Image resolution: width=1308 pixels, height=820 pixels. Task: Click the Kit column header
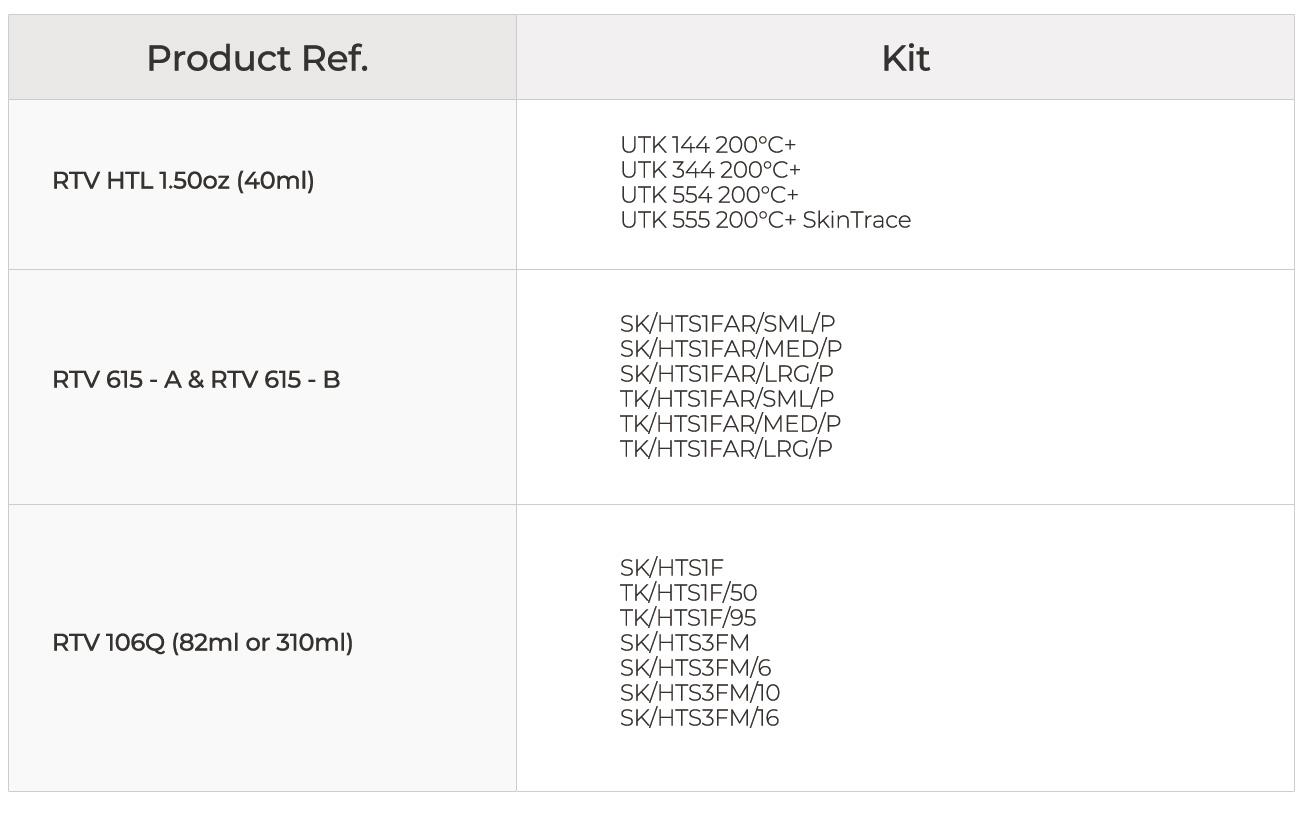pos(905,59)
